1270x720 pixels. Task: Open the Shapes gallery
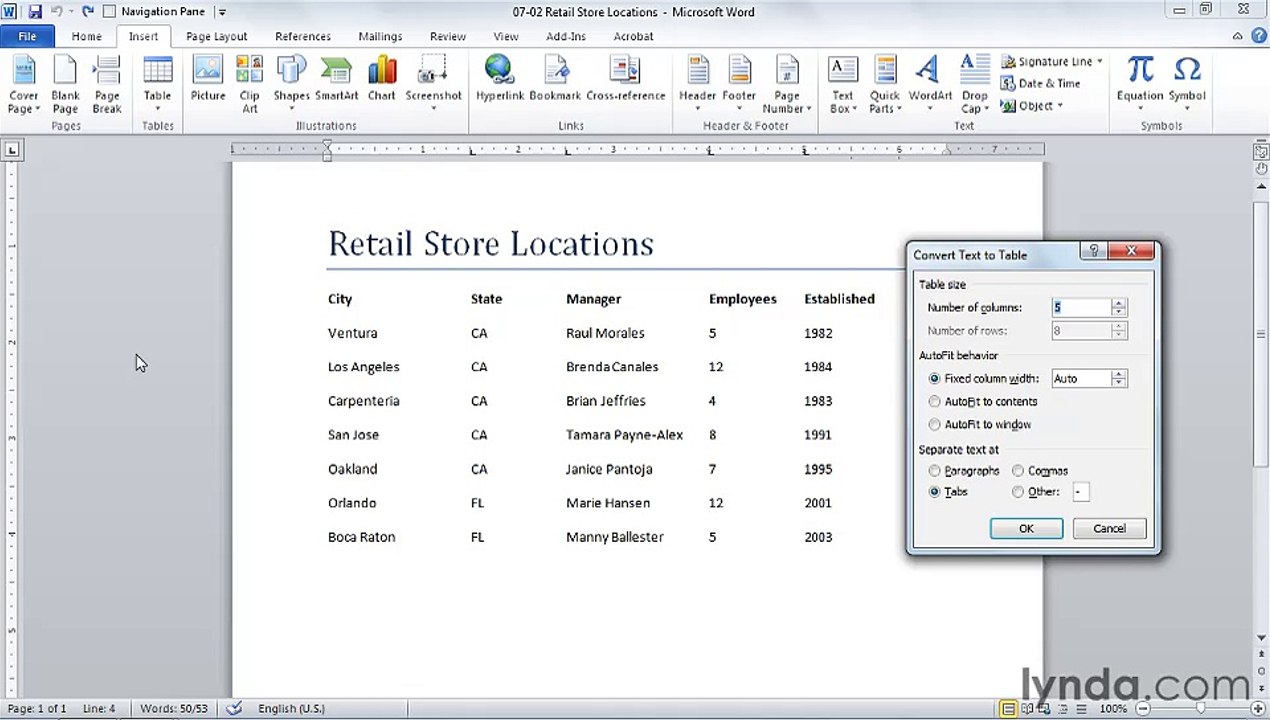coord(291,85)
